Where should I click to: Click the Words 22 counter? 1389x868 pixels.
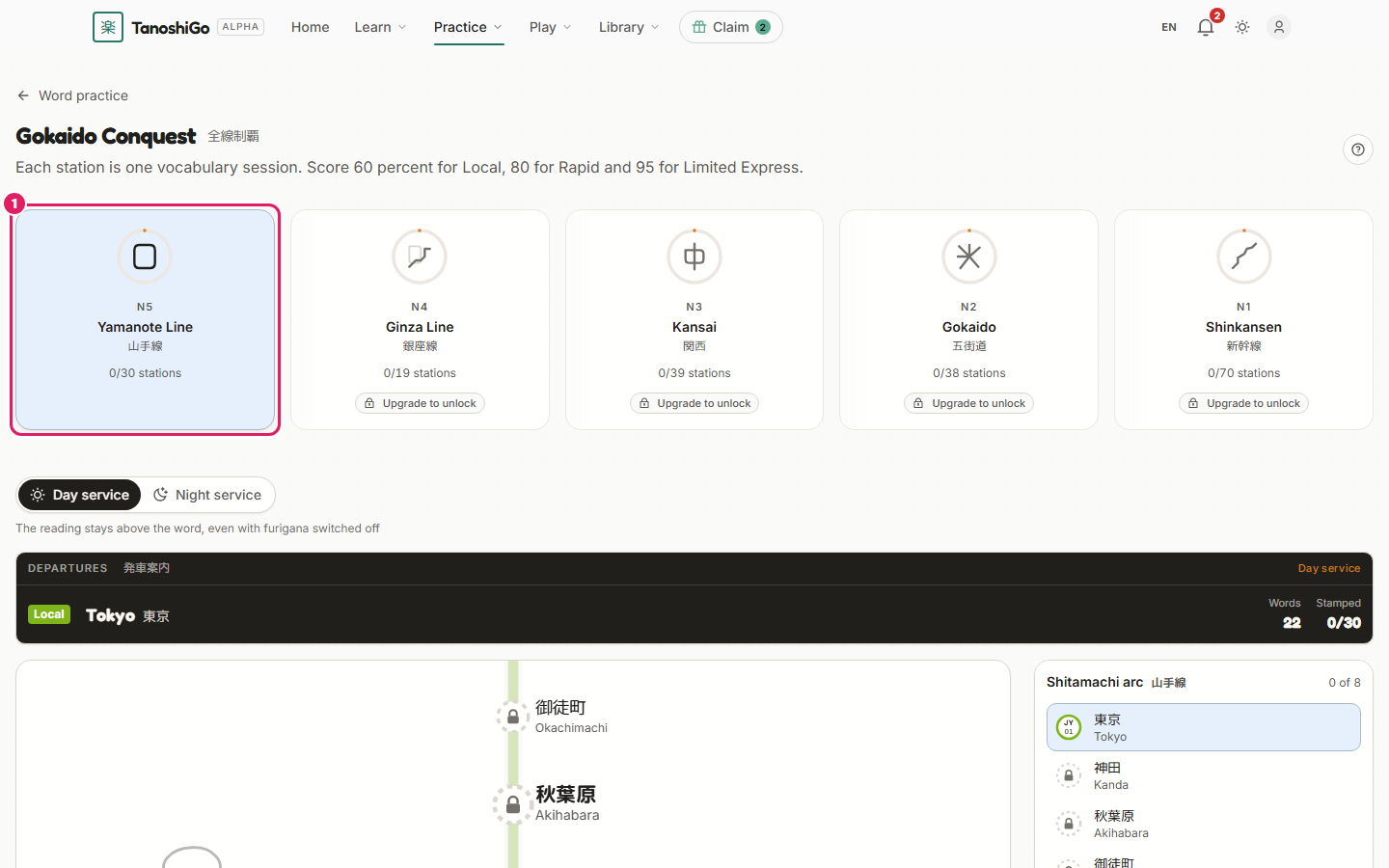1285,613
